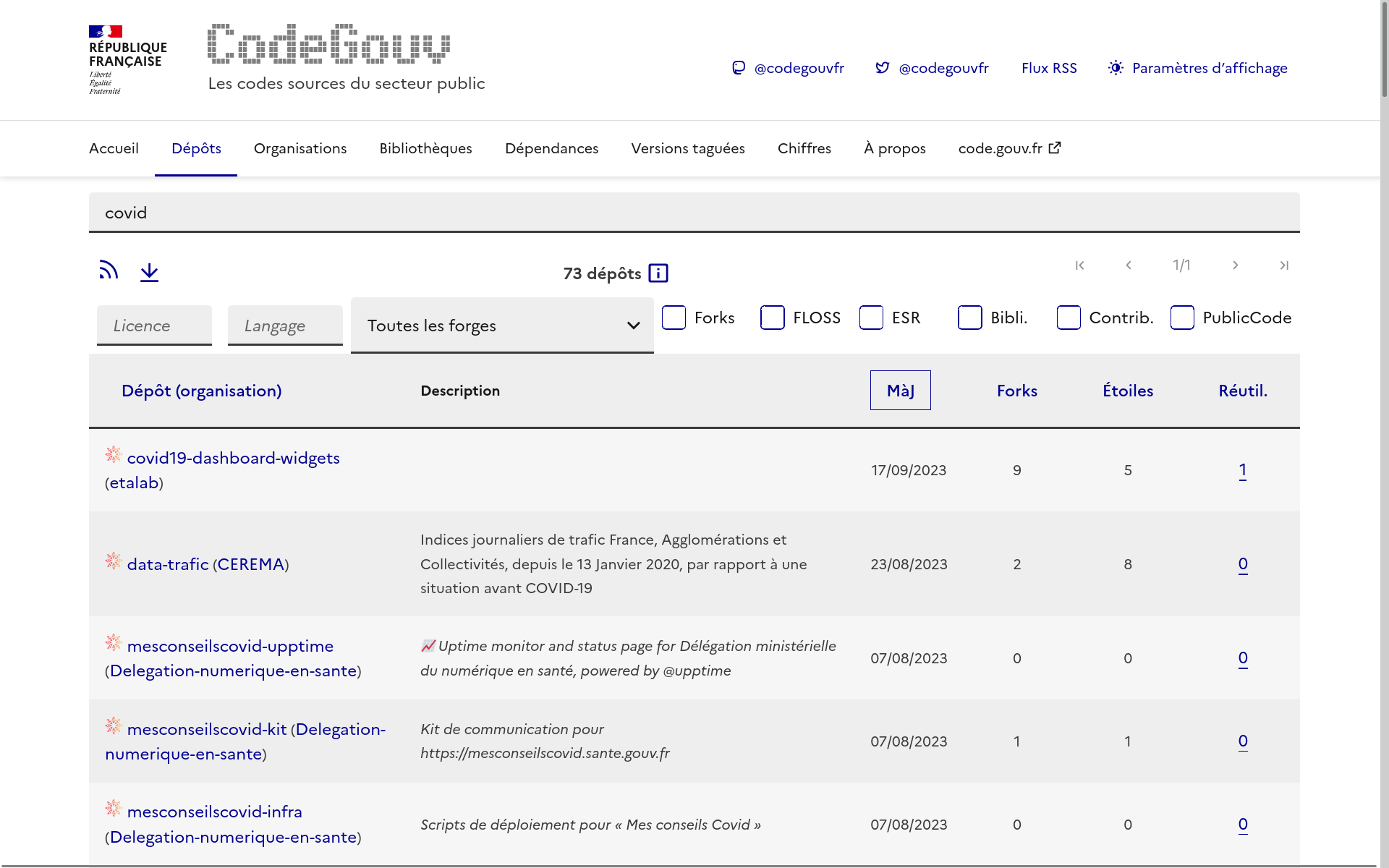Click date 17/09/2023 cell
Image resolution: width=1389 pixels, height=868 pixels.
click(909, 470)
